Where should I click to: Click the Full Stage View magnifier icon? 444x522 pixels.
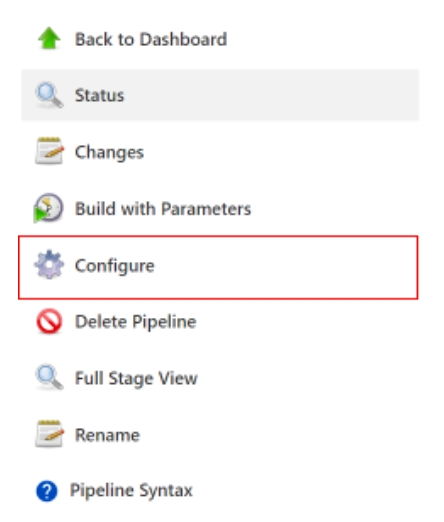click(49, 377)
